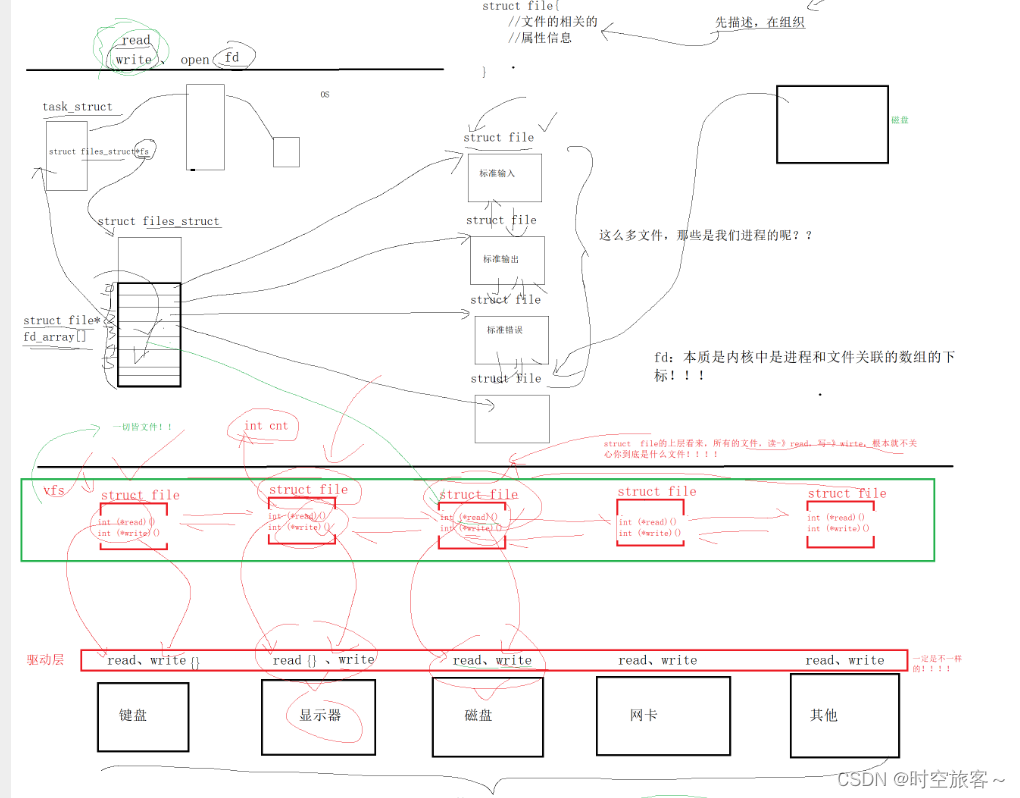Select the circled 'int cnt' text
1020x798 pixels.
click(x=265, y=426)
